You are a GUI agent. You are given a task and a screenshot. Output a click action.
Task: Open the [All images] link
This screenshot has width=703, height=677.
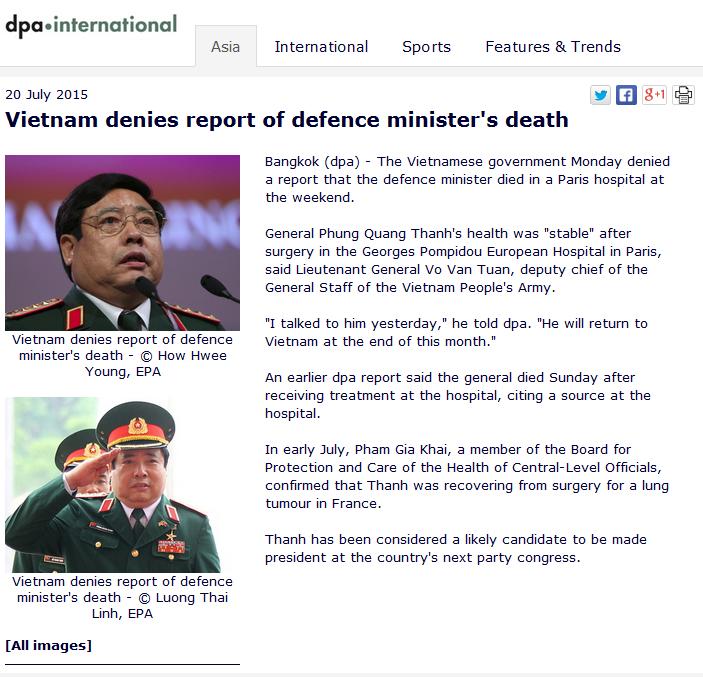pos(48,645)
